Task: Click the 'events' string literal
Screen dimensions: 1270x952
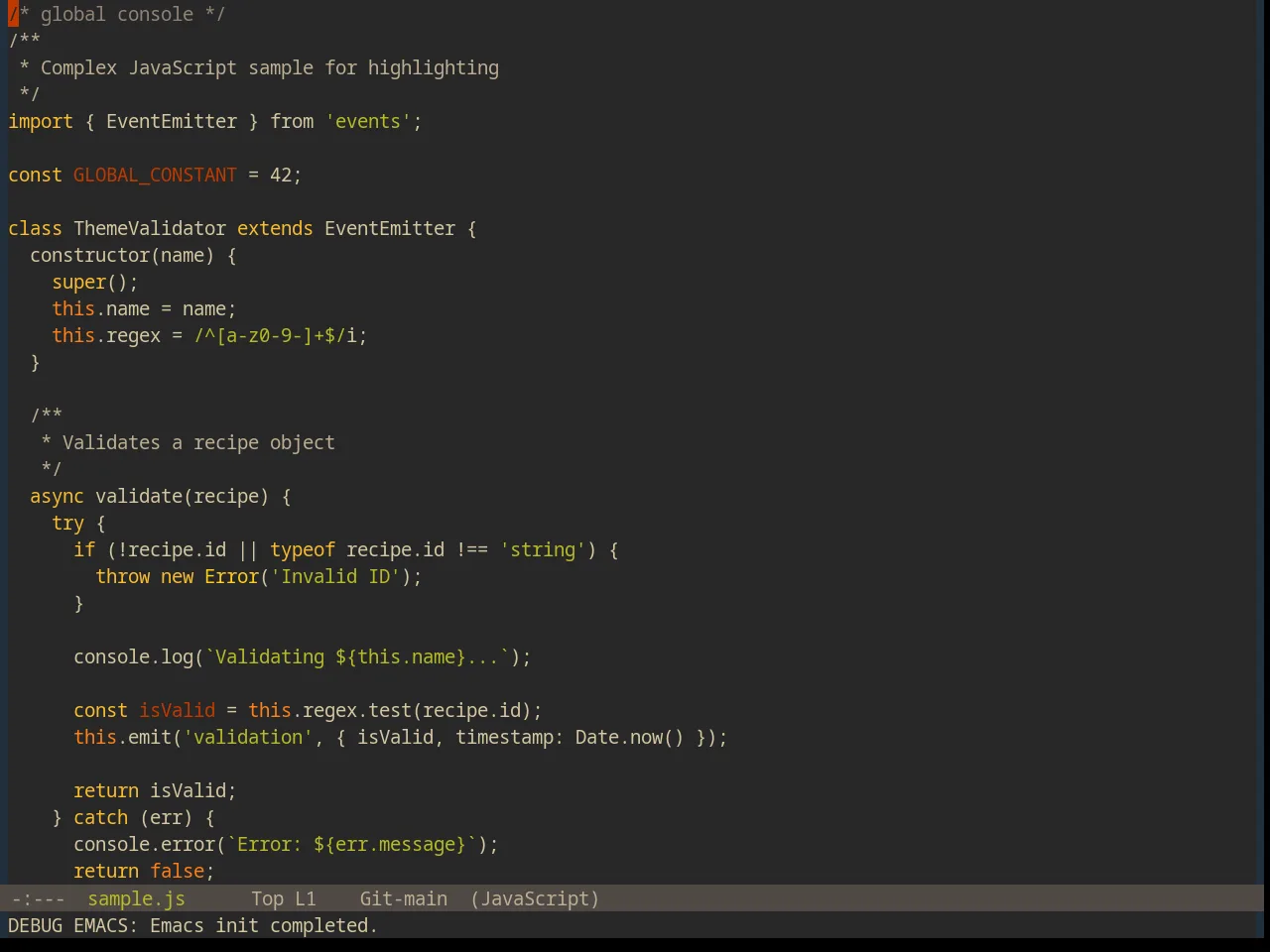Action: (368, 121)
